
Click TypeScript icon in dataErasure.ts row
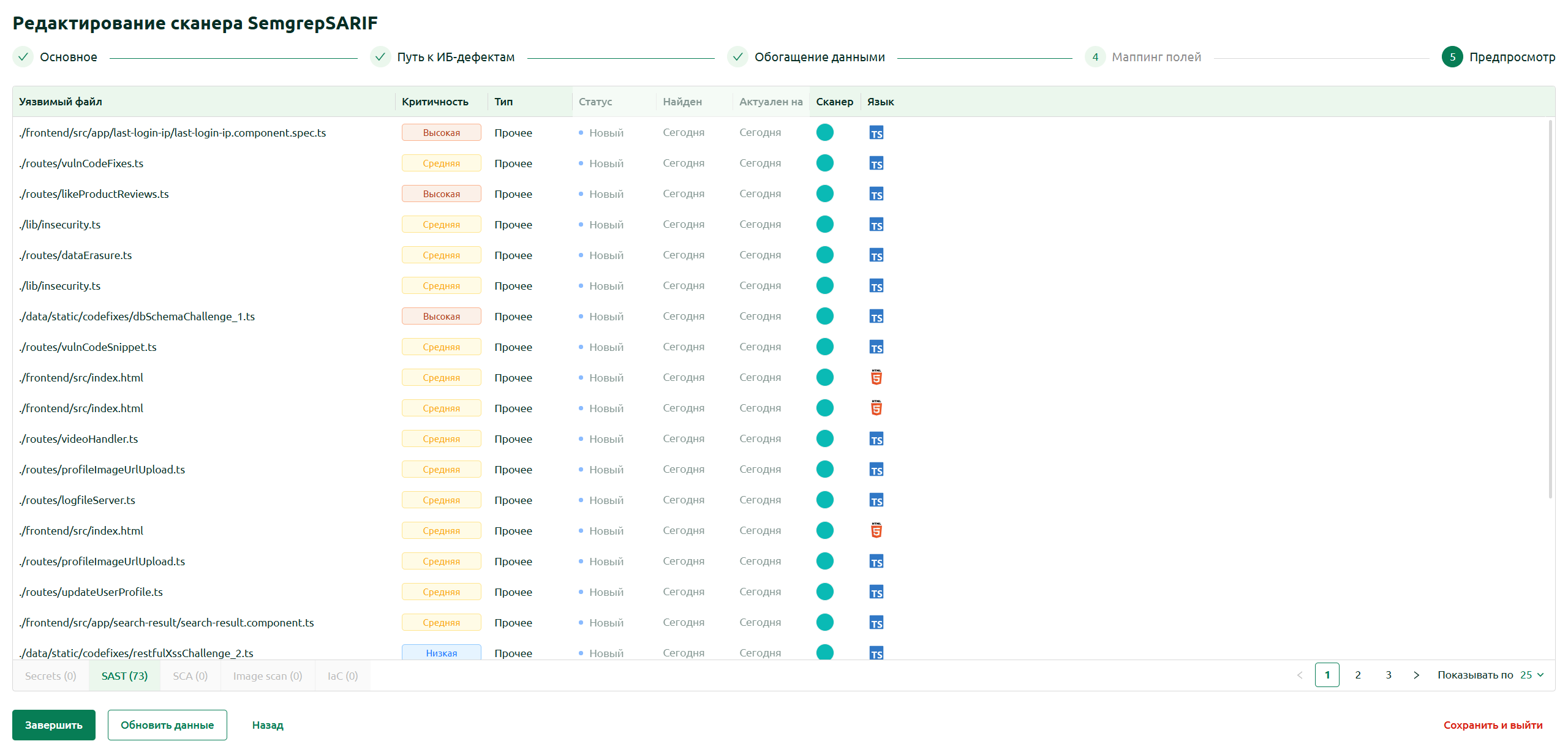click(x=876, y=255)
